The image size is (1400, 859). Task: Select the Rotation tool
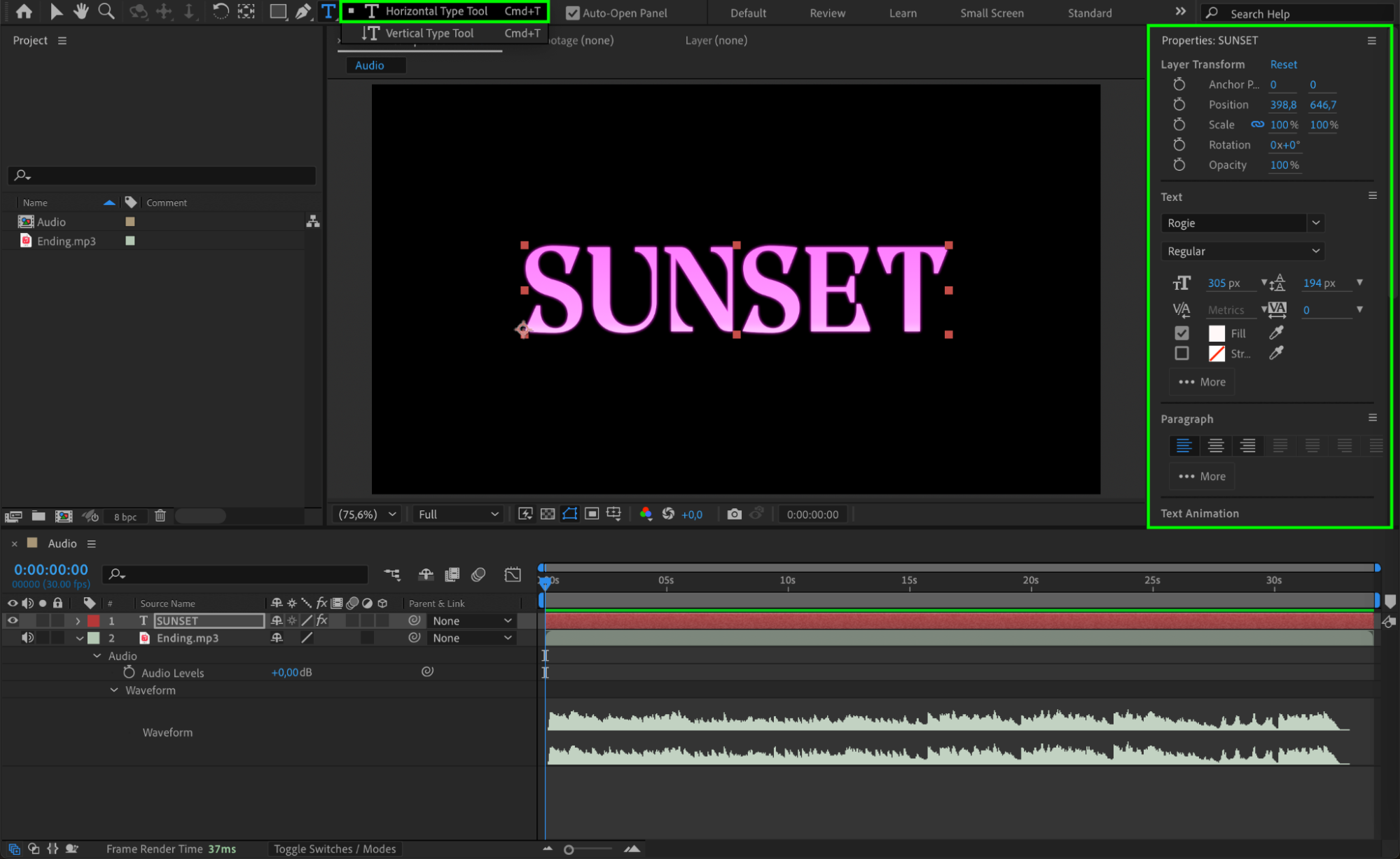[220, 11]
